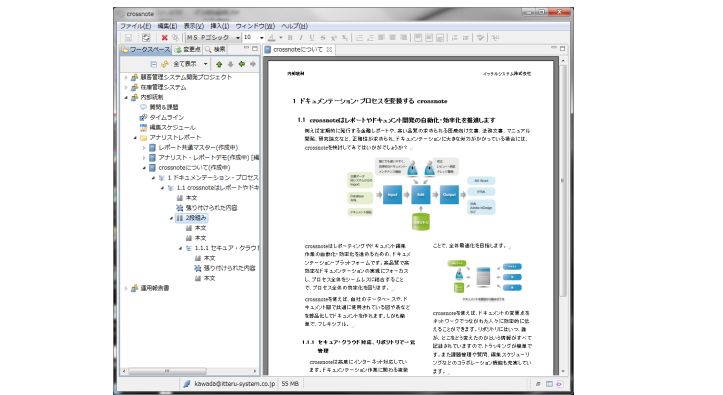Click the collapse all icon in workspace toolbar
723x395 pixels.
point(154,64)
